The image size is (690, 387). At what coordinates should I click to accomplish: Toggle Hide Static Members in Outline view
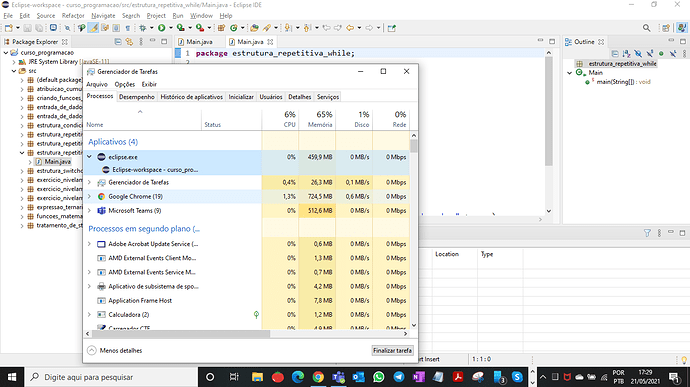[x=650, y=54]
